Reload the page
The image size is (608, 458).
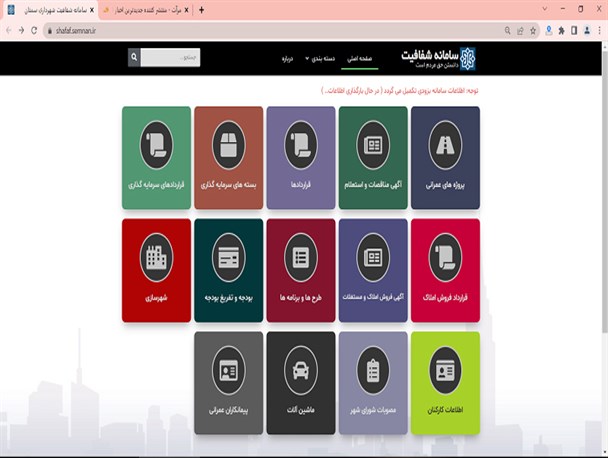[x=34, y=30]
